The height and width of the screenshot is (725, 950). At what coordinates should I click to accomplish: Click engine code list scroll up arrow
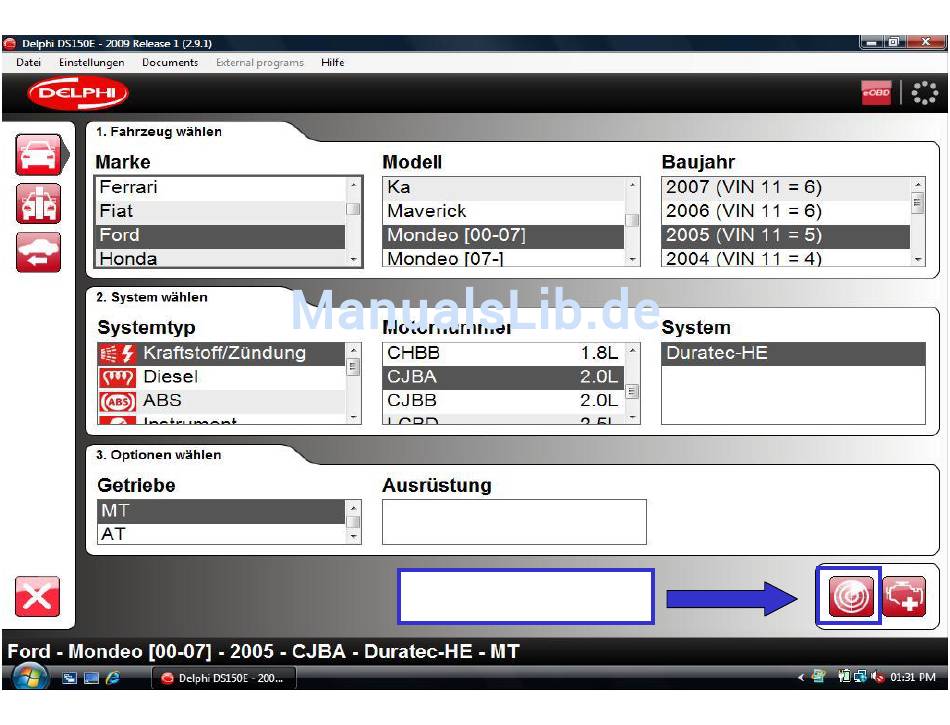point(632,350)
